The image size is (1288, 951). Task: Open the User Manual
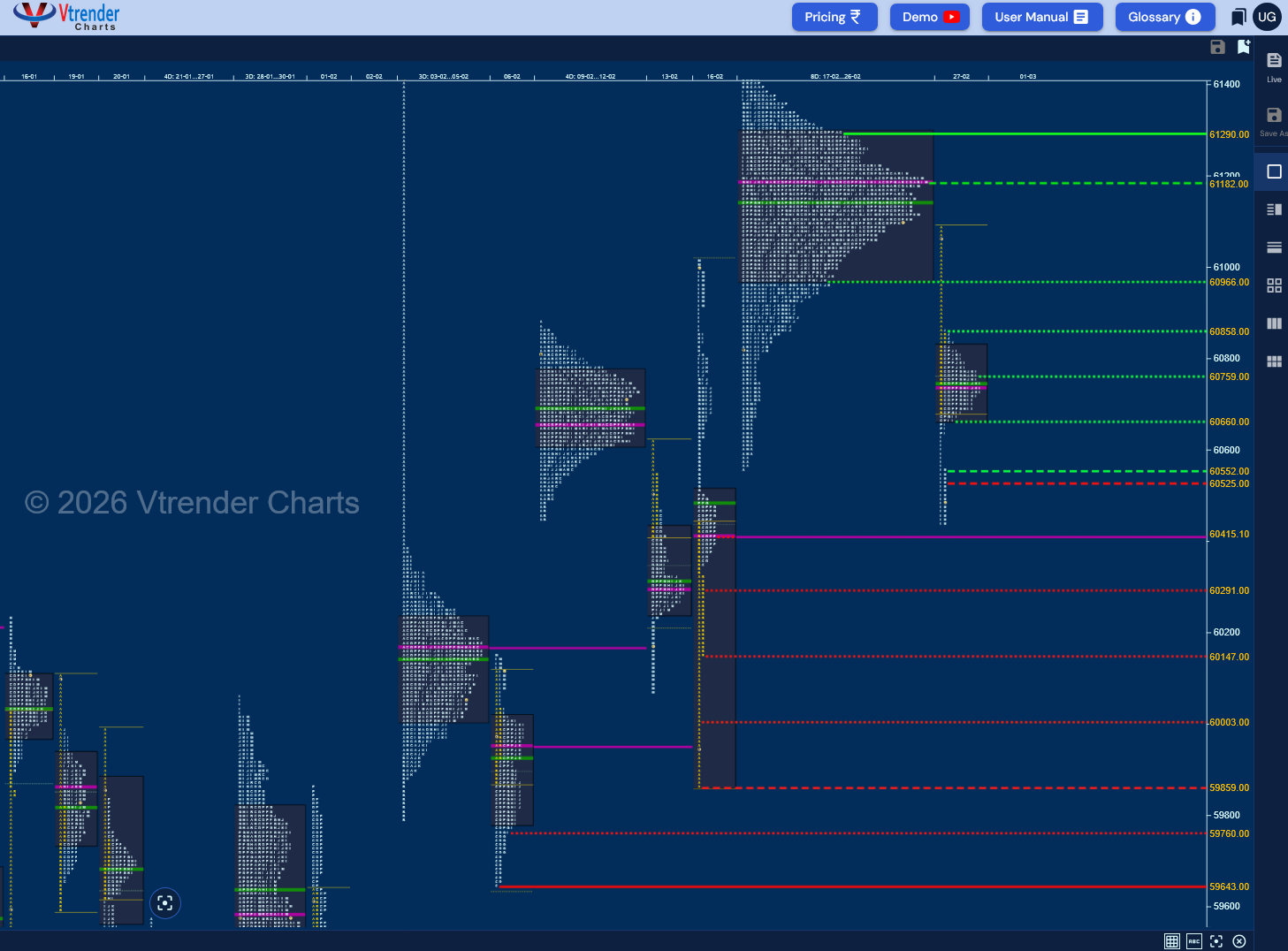point(1041,17)
